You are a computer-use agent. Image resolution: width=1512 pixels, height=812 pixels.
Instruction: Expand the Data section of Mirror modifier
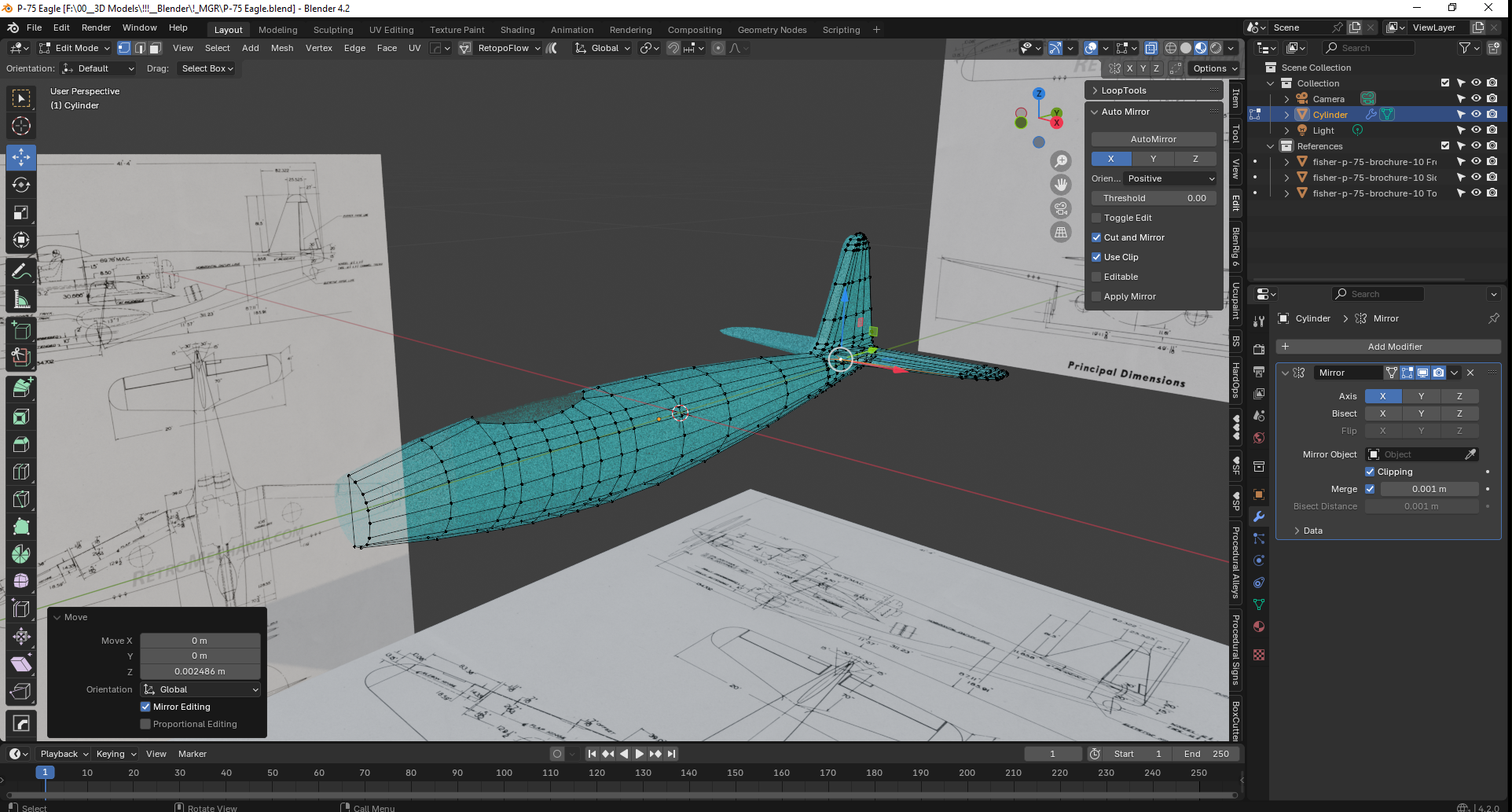[1297, 531]
